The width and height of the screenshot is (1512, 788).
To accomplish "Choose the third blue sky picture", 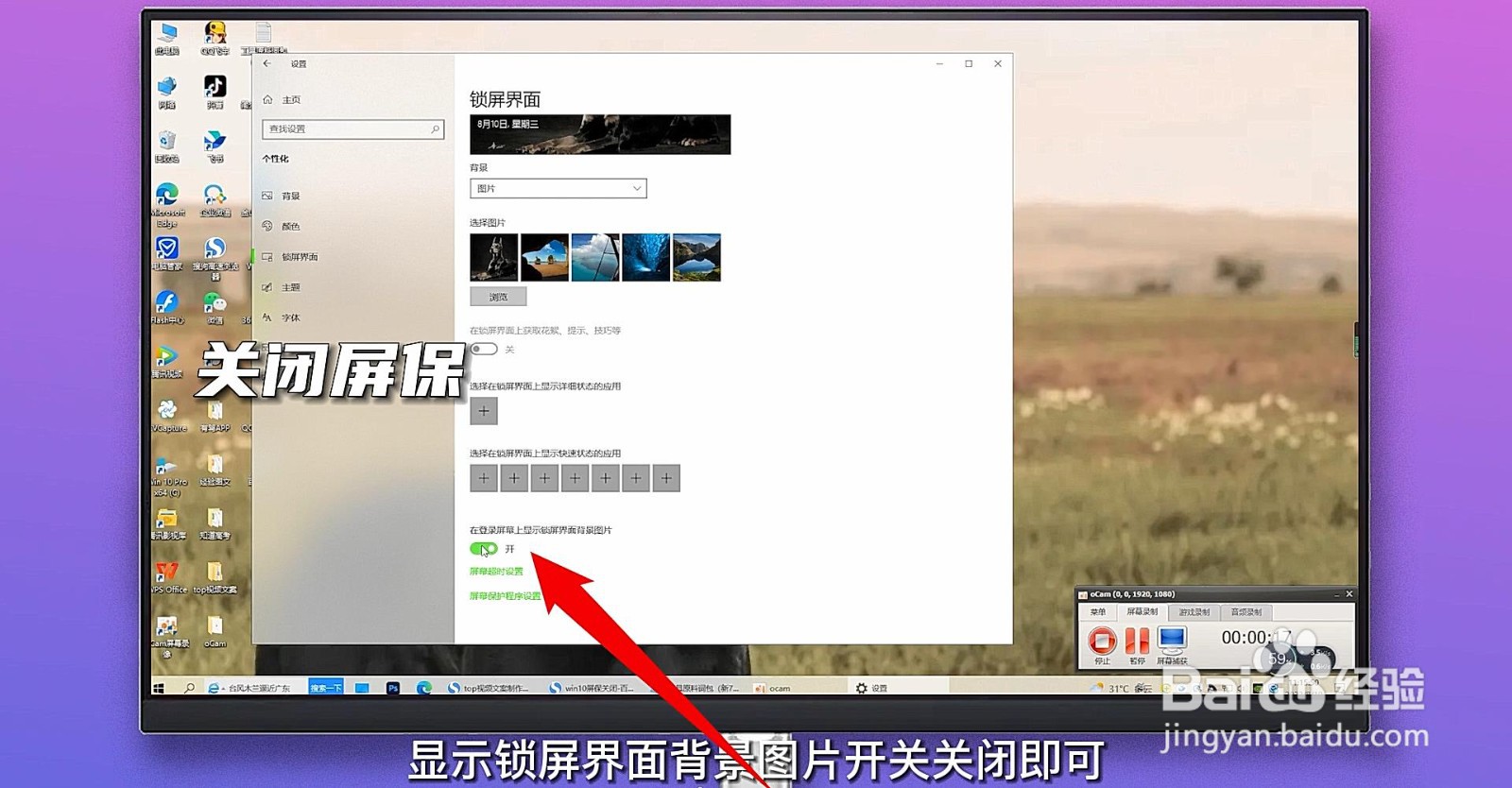I will (595, 257).
